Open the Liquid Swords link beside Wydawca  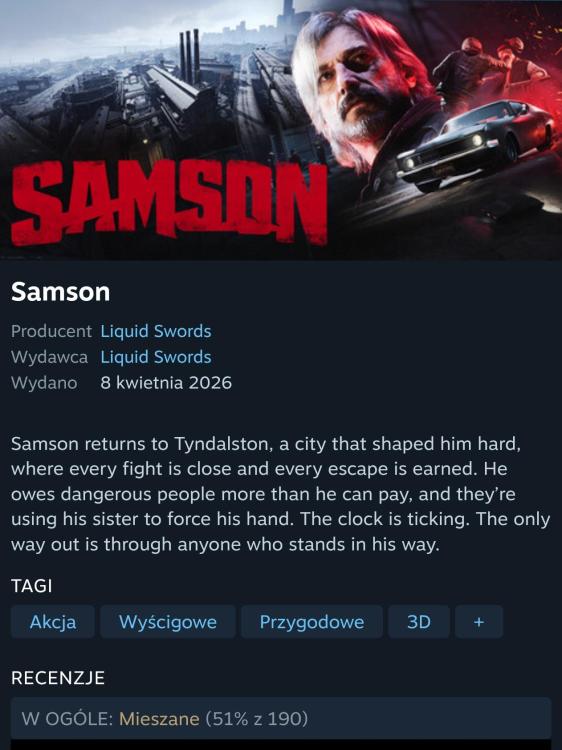click(155, 357)
